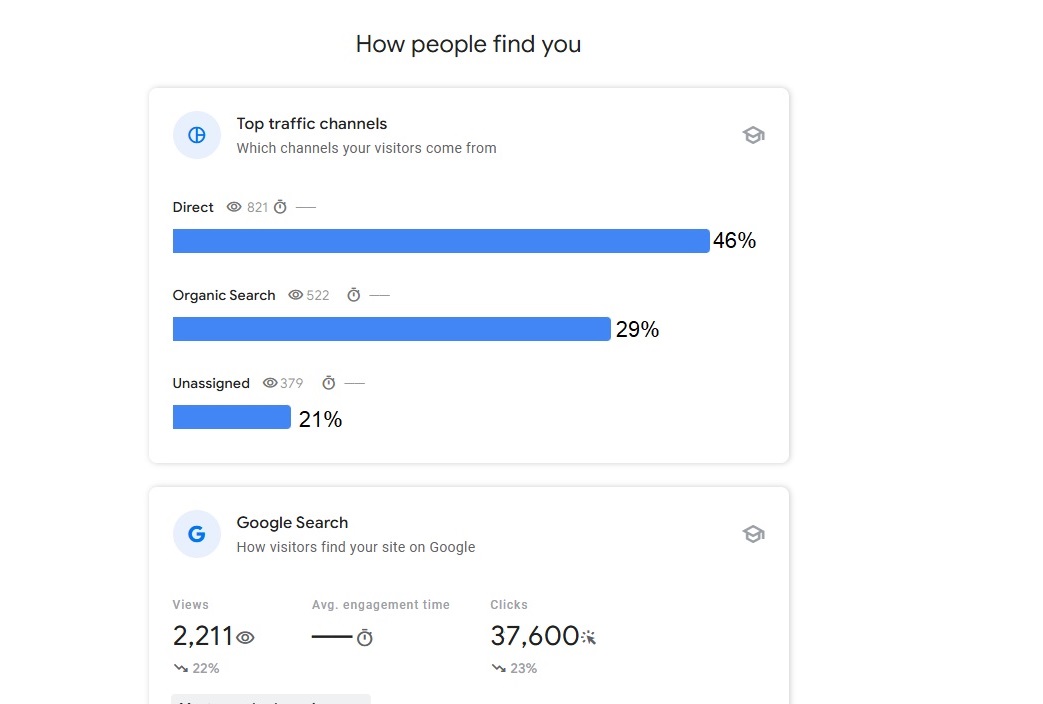
Task: Click the 22% decline indicator under Views
Action: pos(197,668)
